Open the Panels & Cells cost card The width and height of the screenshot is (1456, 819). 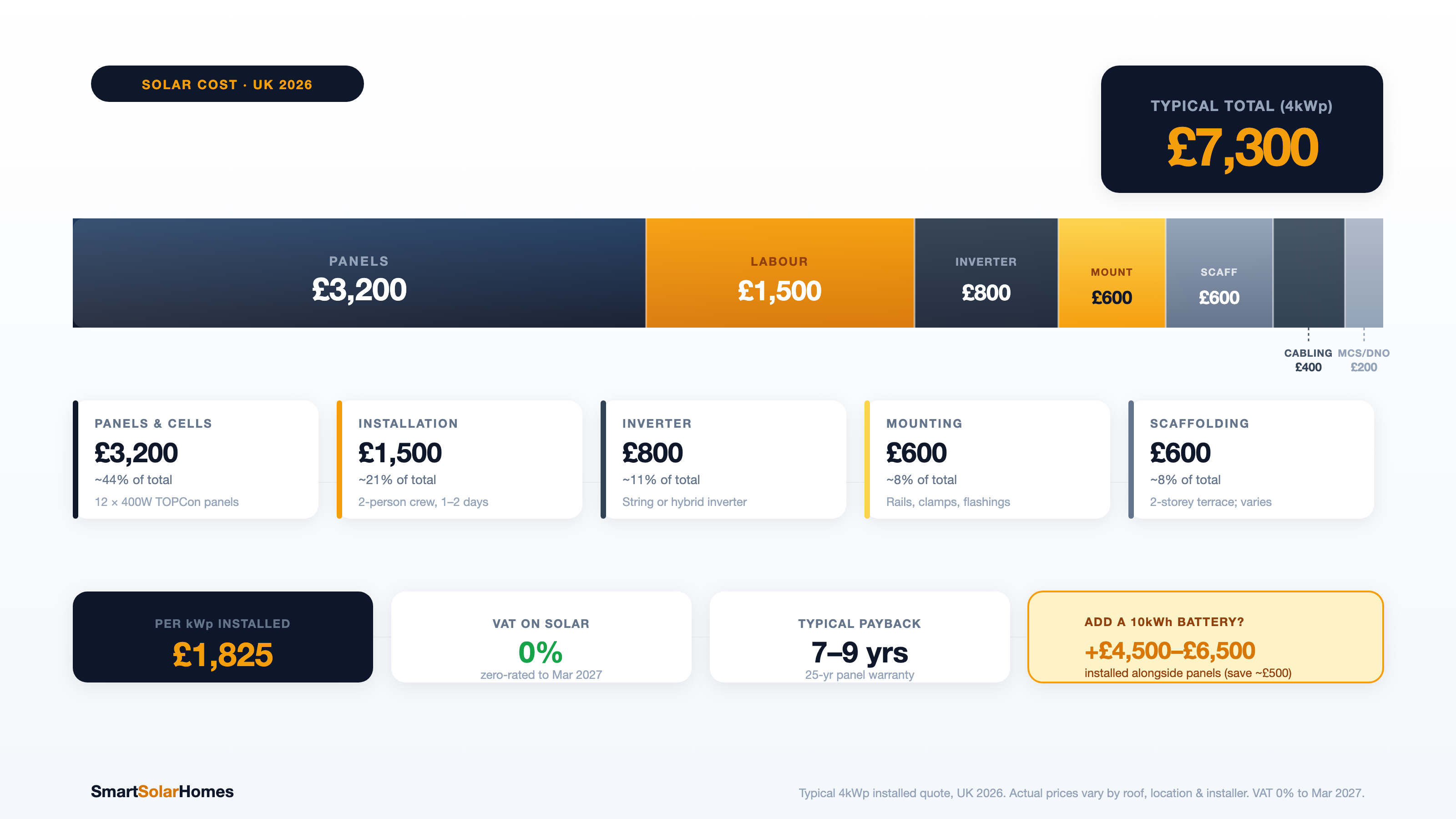pos(196,460)
